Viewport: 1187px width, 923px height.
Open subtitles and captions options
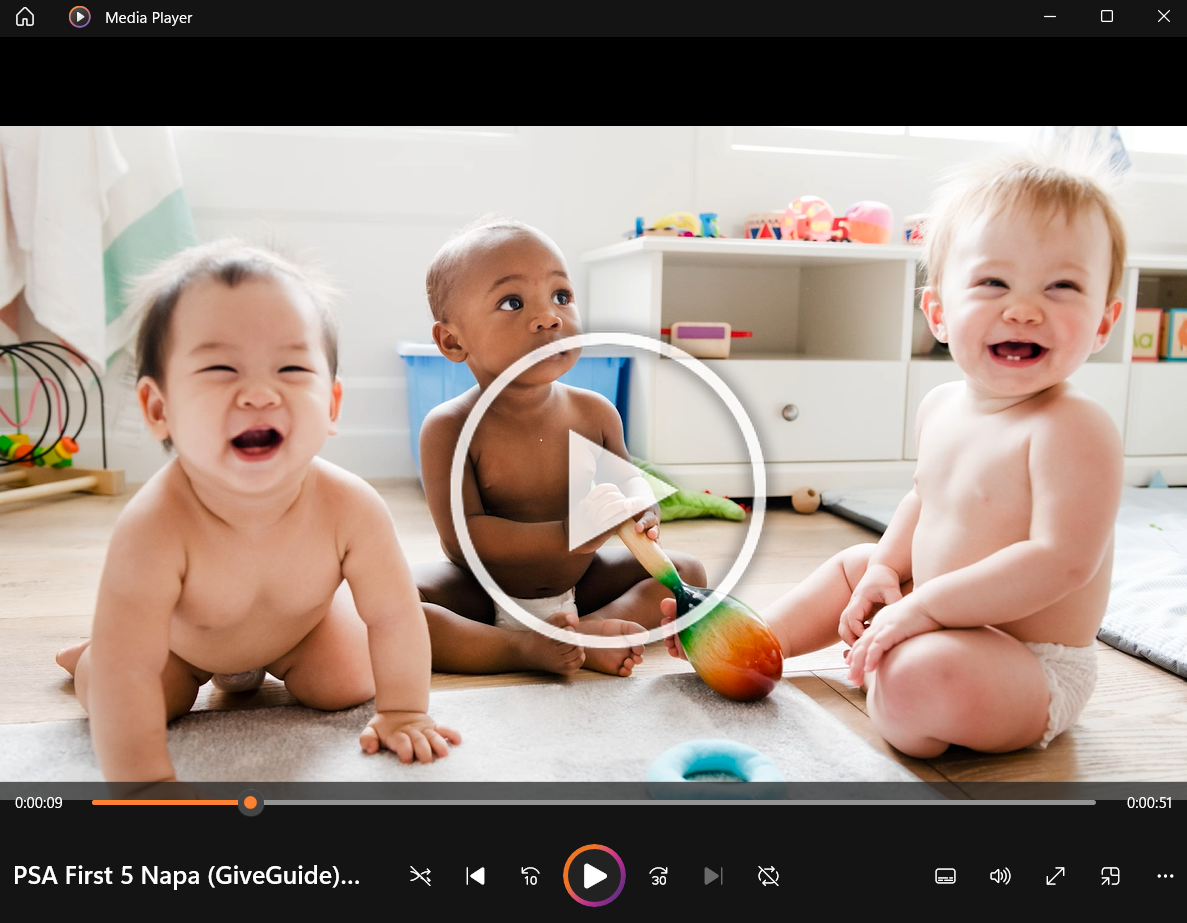click(946, 876)
